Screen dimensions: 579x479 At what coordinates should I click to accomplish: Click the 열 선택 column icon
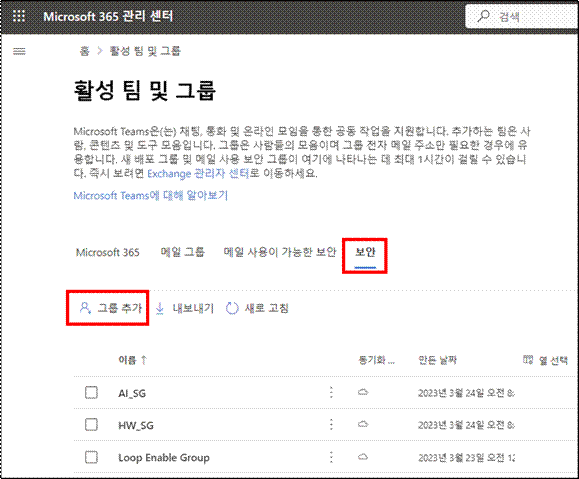tap(528, 359)
